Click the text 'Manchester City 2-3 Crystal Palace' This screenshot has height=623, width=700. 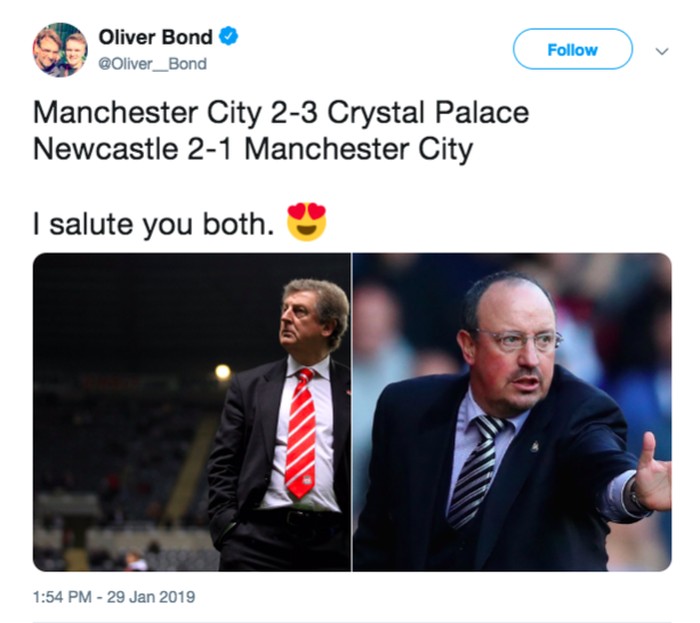pyautogui.click(x=280, y=113)
